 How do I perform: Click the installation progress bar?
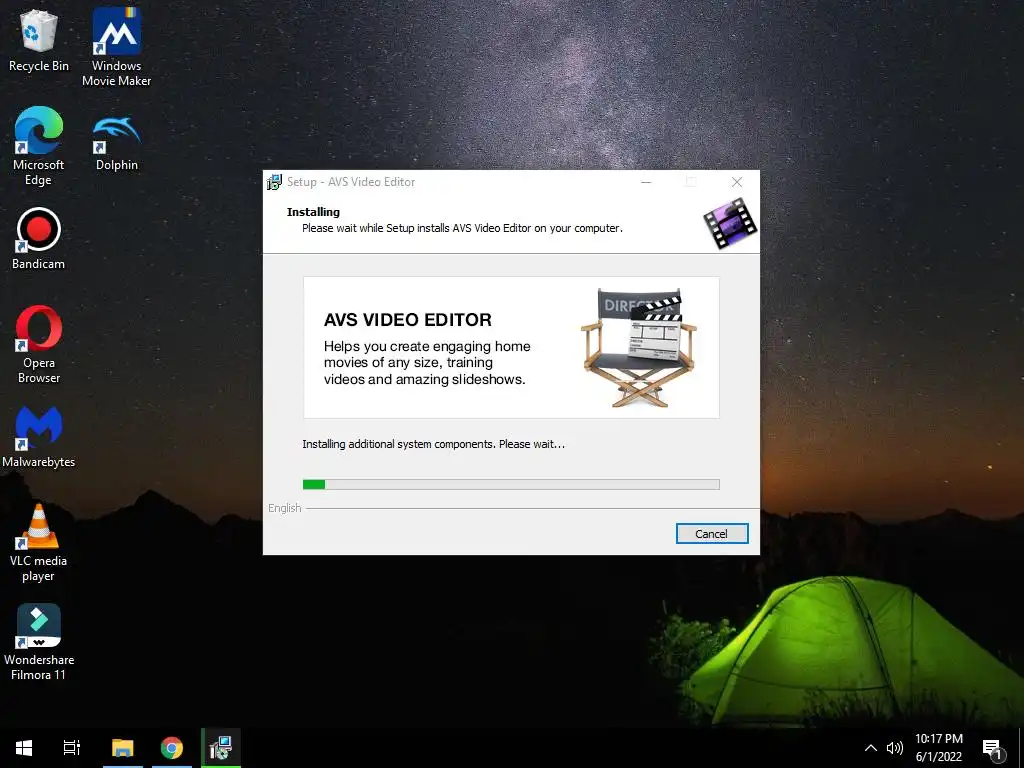pos(511,485)
